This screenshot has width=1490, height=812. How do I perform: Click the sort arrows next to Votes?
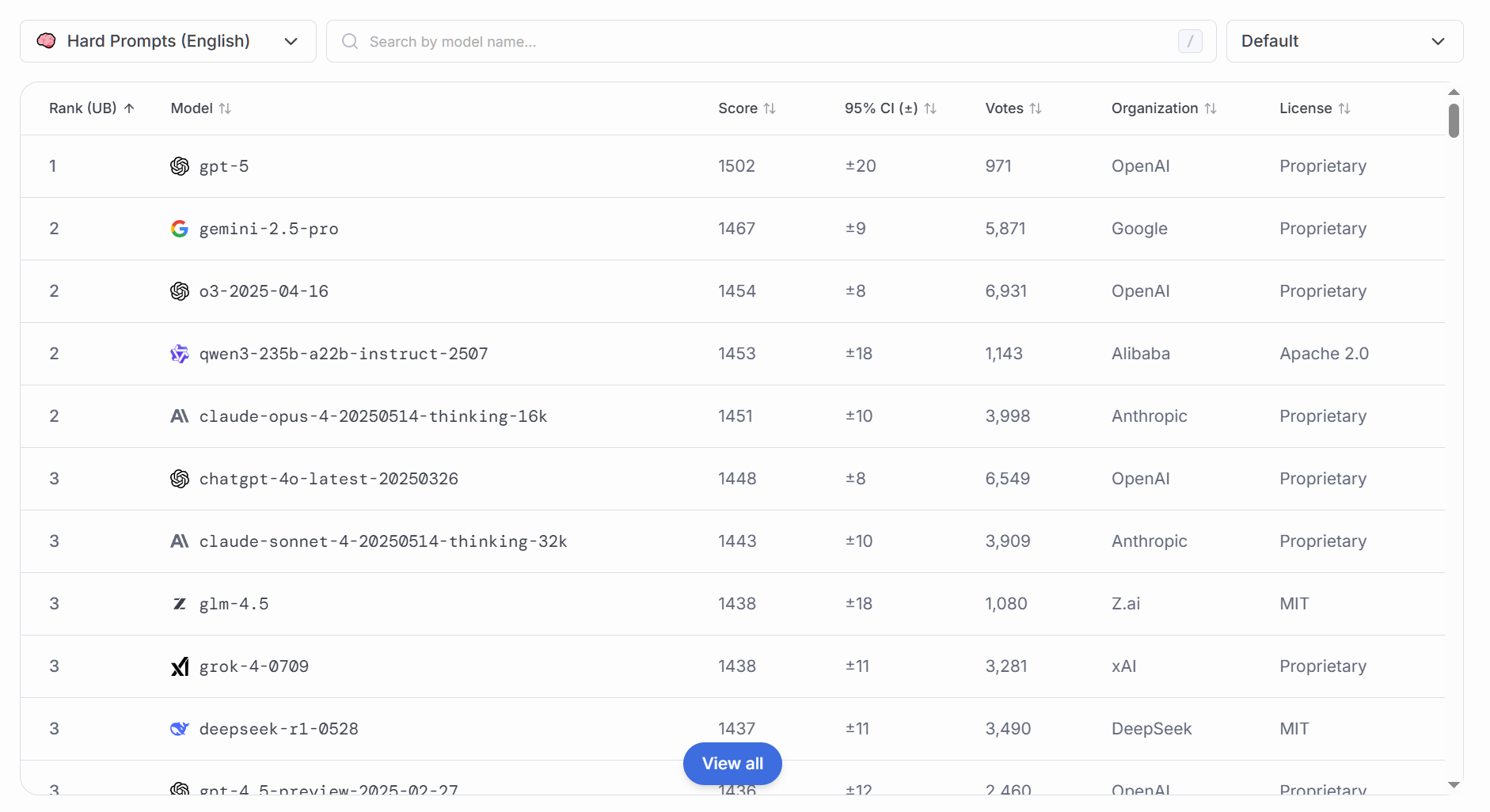(x=1036, y=108)
